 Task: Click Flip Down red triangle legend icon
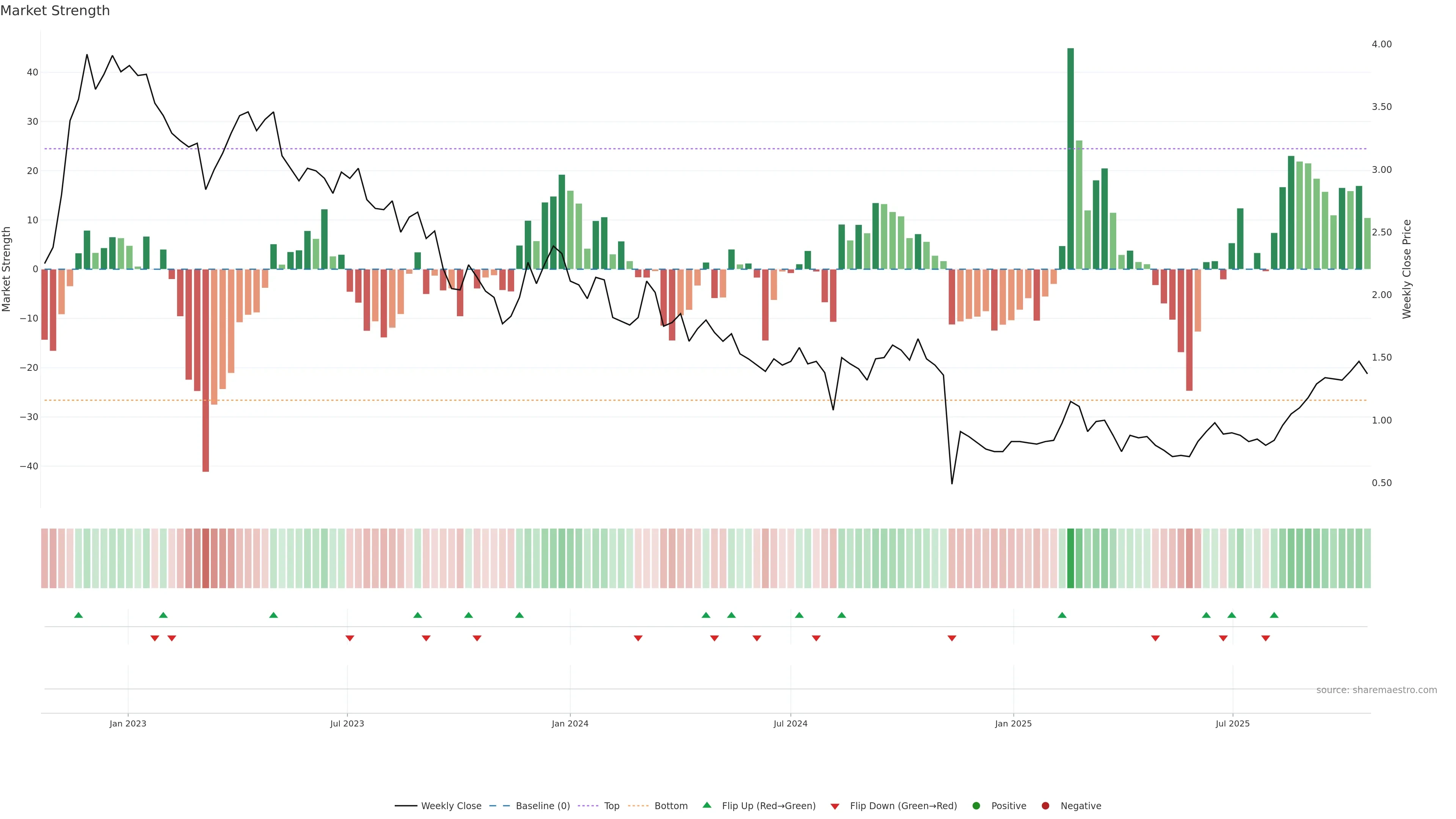click(835, 806)
